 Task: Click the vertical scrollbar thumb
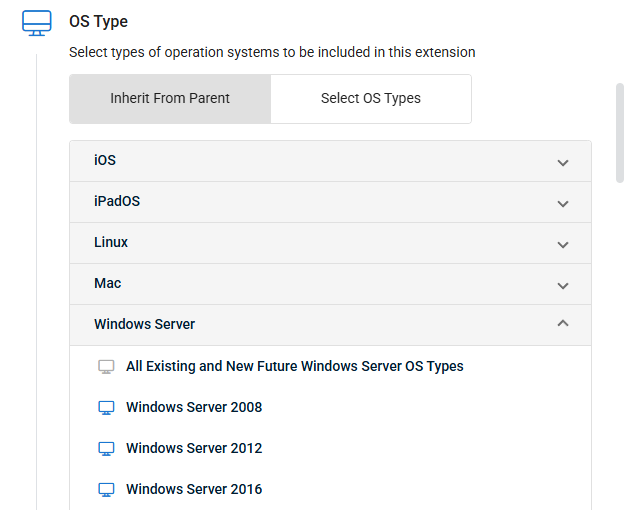(620, 133)
